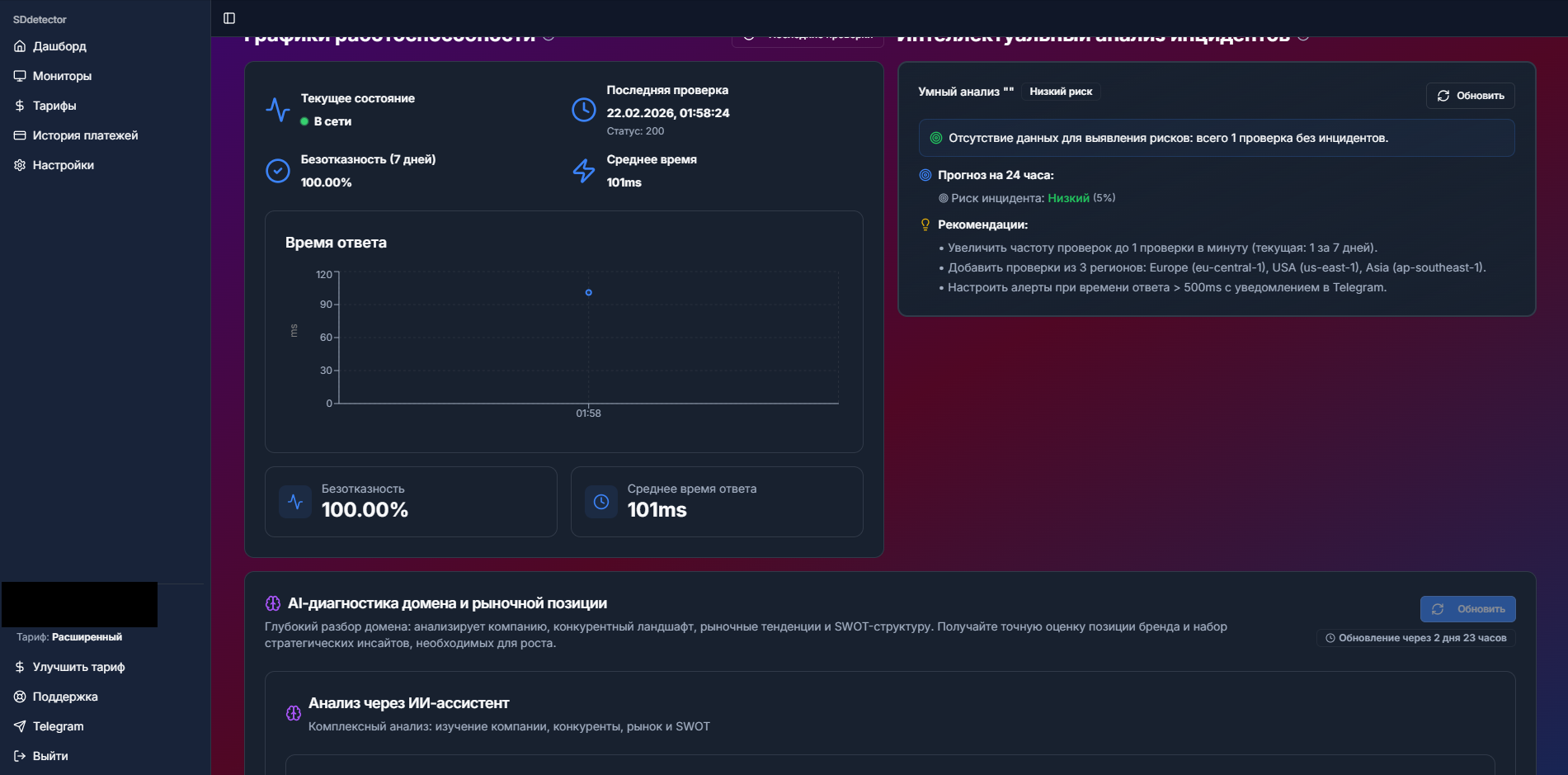The width and height of the screenshot is (1568, 775).
Task: Click the lifebuoy icon beside Поддержка
Action: 20,697
